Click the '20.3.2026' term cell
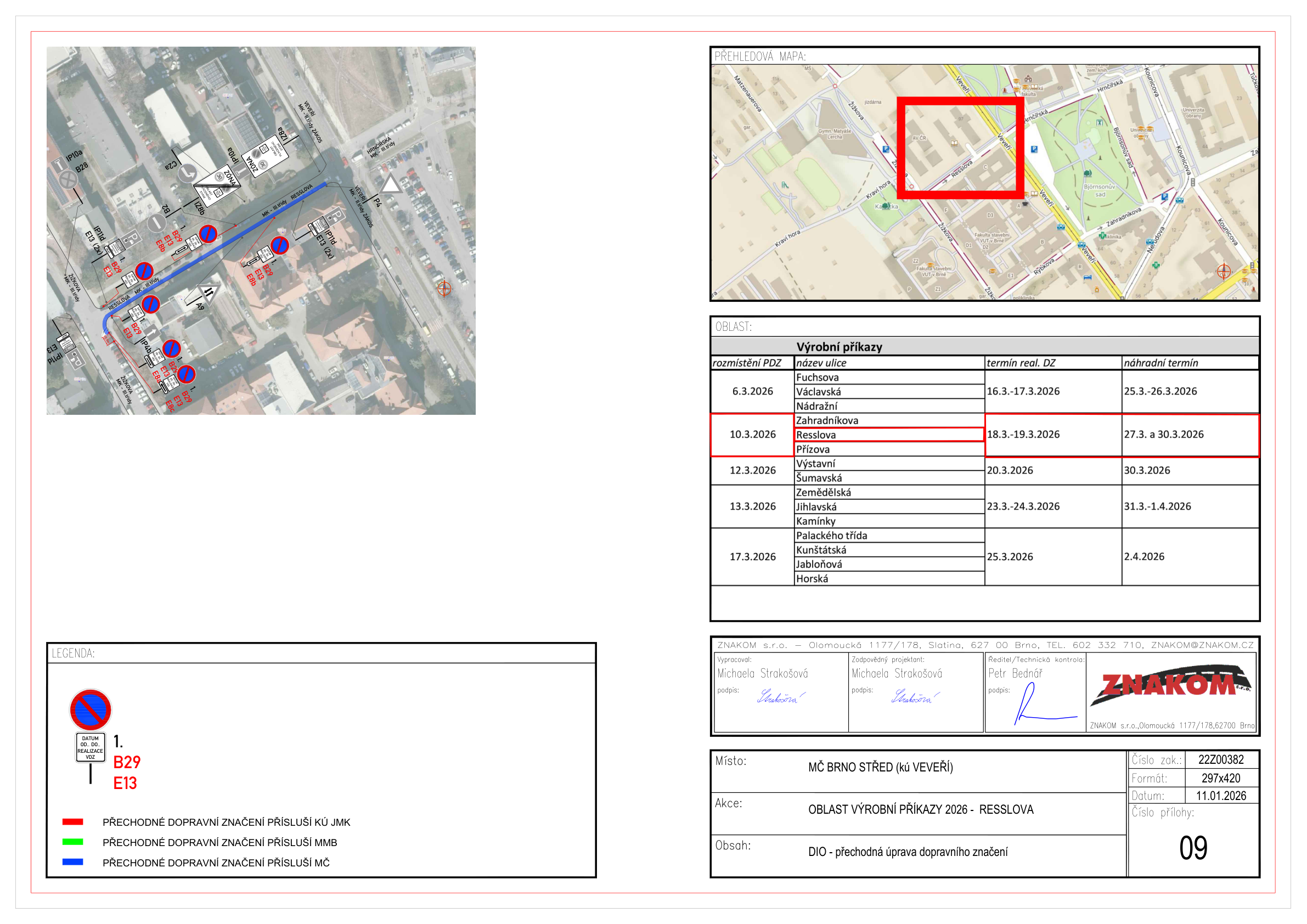The width and height of the screenshot is (1307, 924). (x=1053, y=470)
